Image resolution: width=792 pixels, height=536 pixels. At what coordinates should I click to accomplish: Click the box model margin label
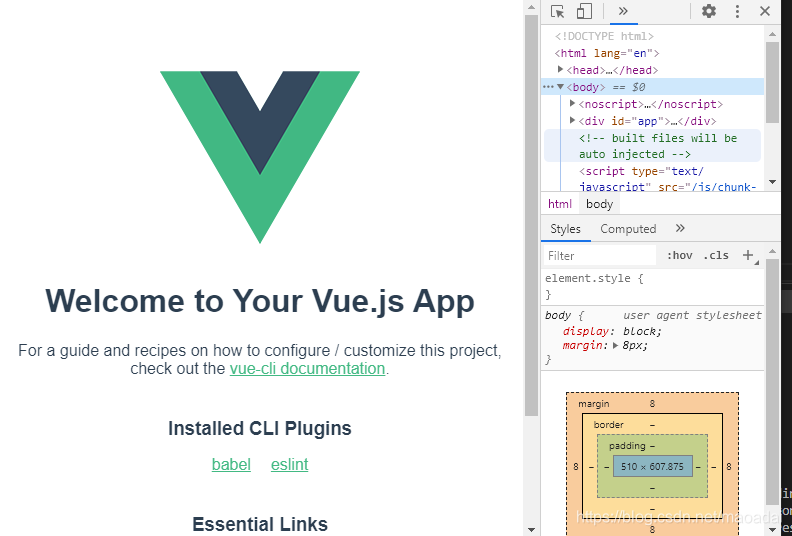pyautogui.click(x=593, y=404)
